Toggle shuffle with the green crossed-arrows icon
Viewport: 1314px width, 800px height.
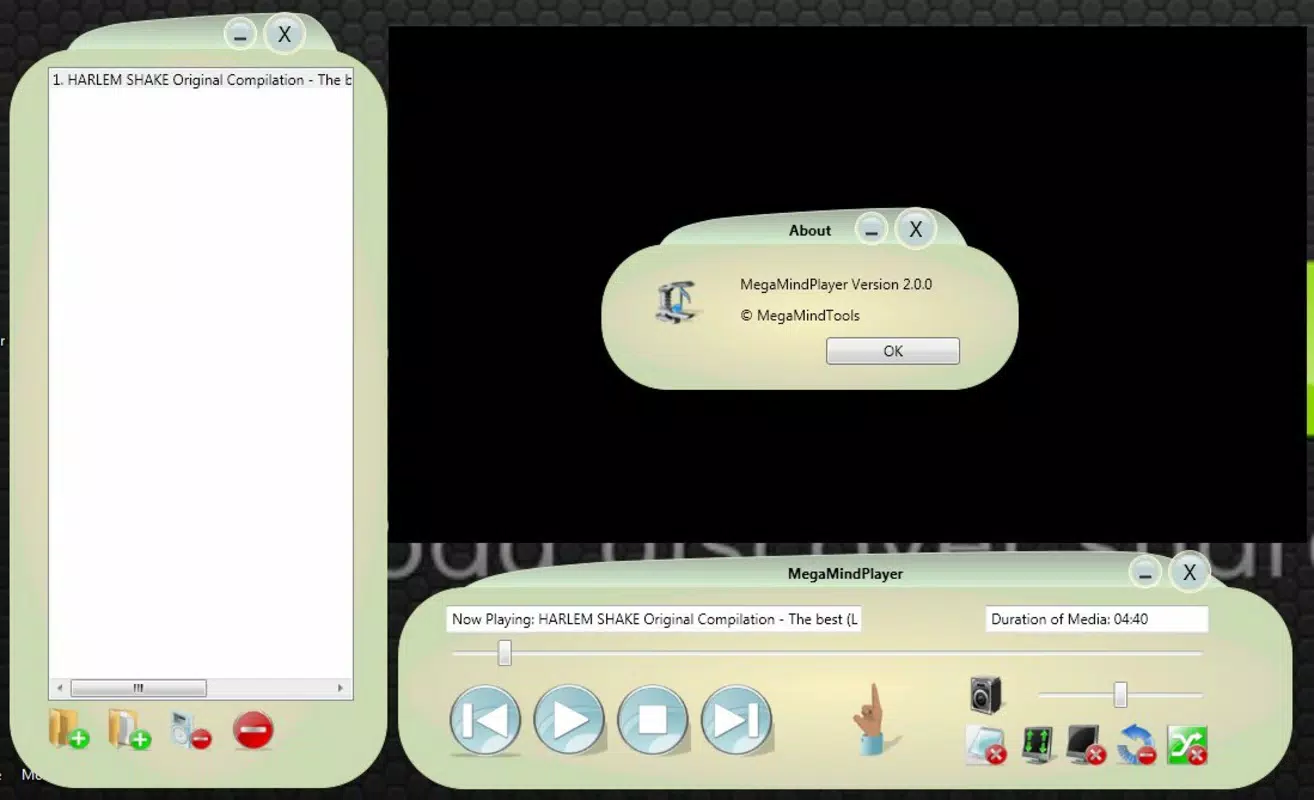pyautogui.click(x=1187, y=746)
